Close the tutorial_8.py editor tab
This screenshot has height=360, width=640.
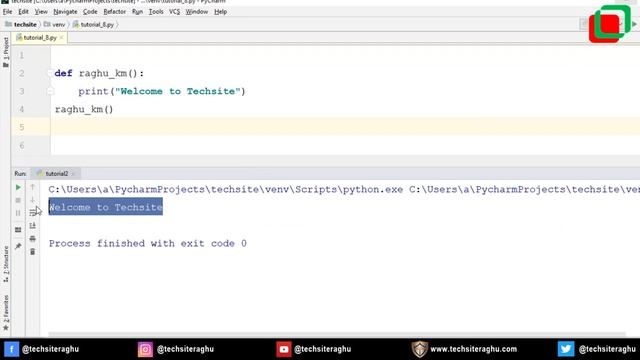pos(61,38)
